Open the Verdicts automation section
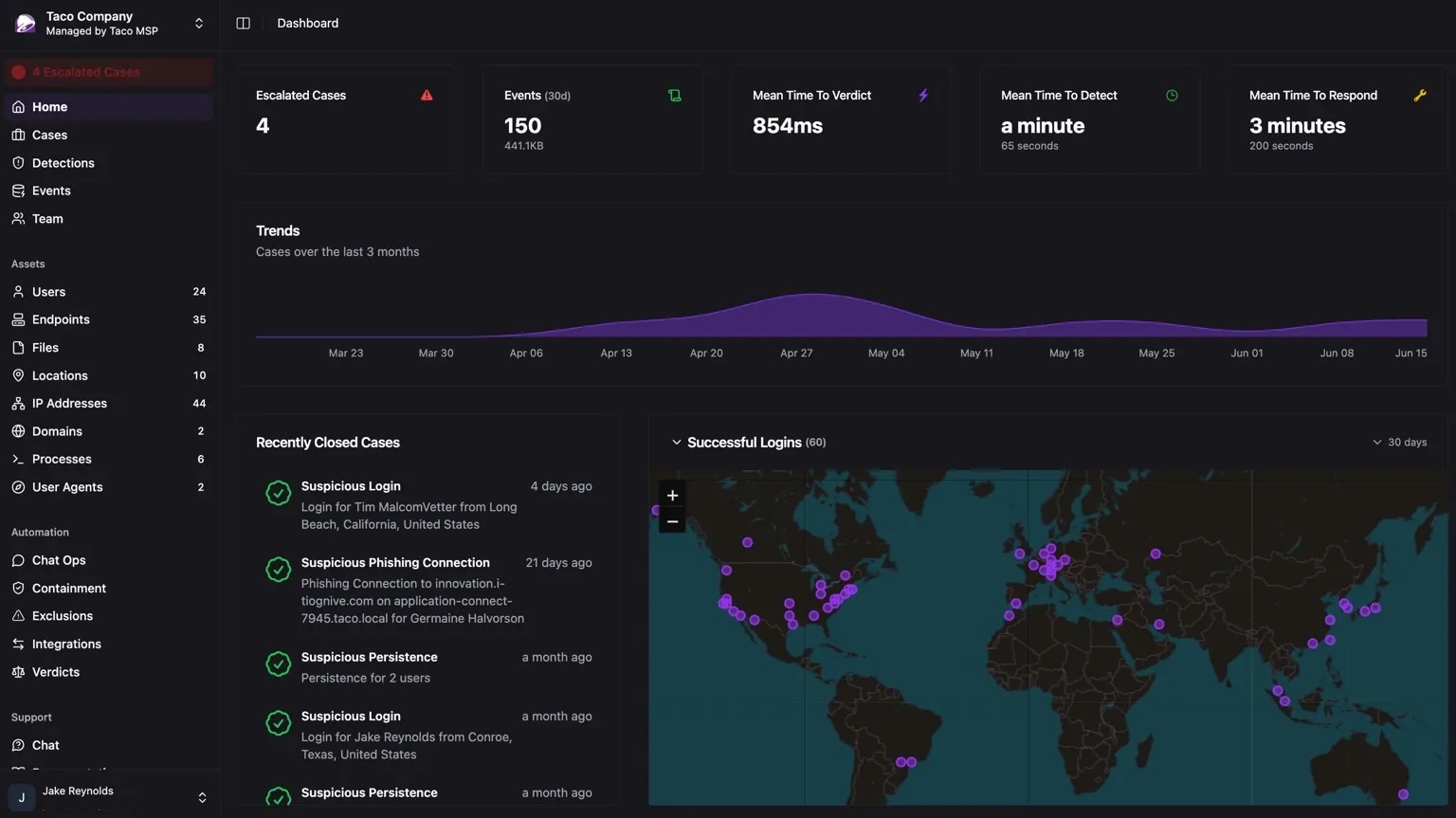 (x=54, y=671)
